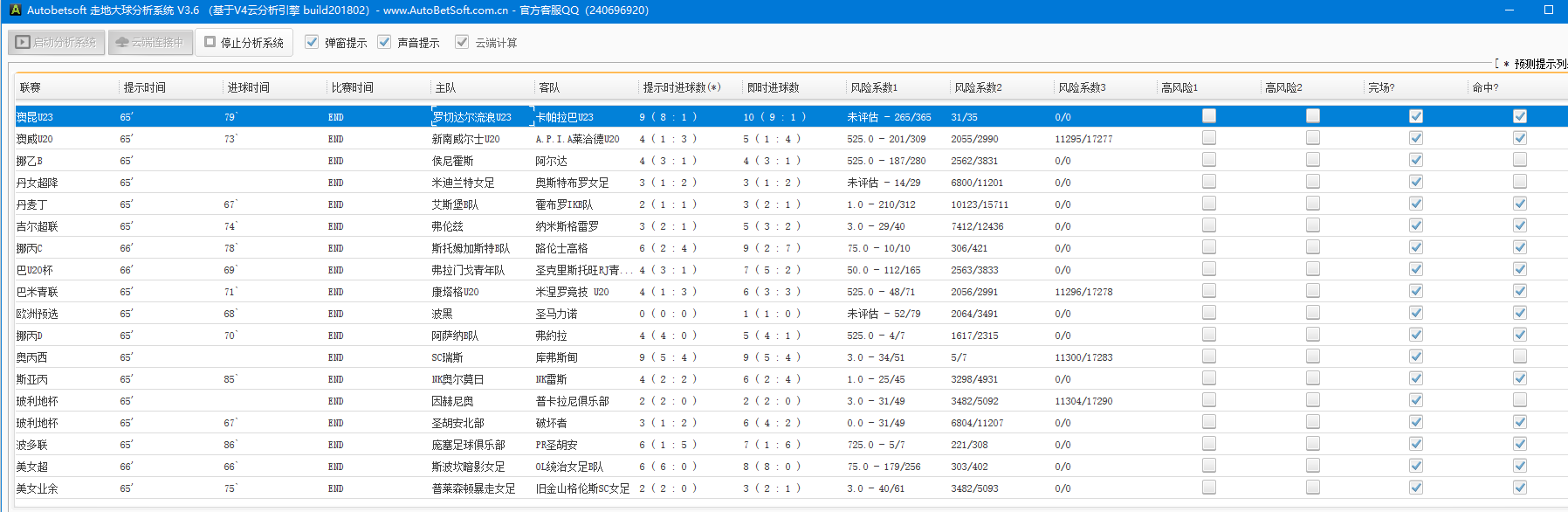The height and width of the screenshot is (512, 1568).
Task: Select the 美女超 row with 斯波坎暗影女足
Action: (x=468, y=467)
